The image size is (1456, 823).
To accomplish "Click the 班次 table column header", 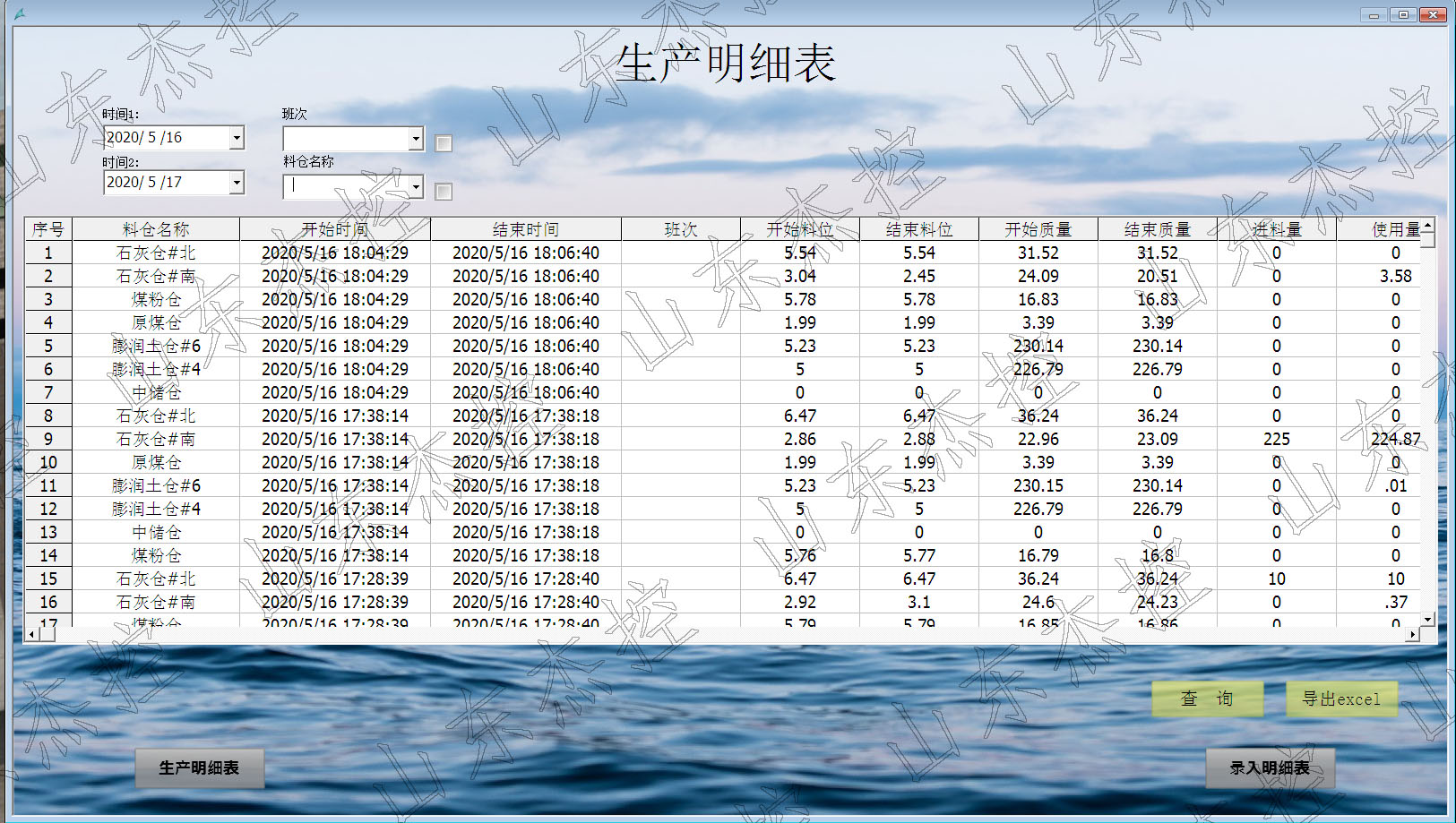I will (681, 229).
